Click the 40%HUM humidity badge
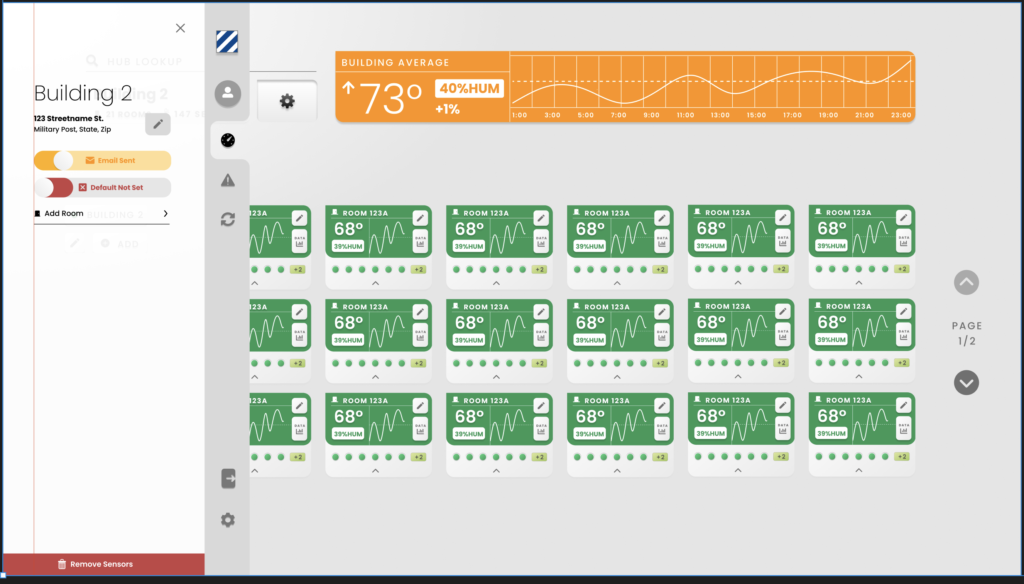The width and height of the screenshot is (1024, 584). coord(470,88)
